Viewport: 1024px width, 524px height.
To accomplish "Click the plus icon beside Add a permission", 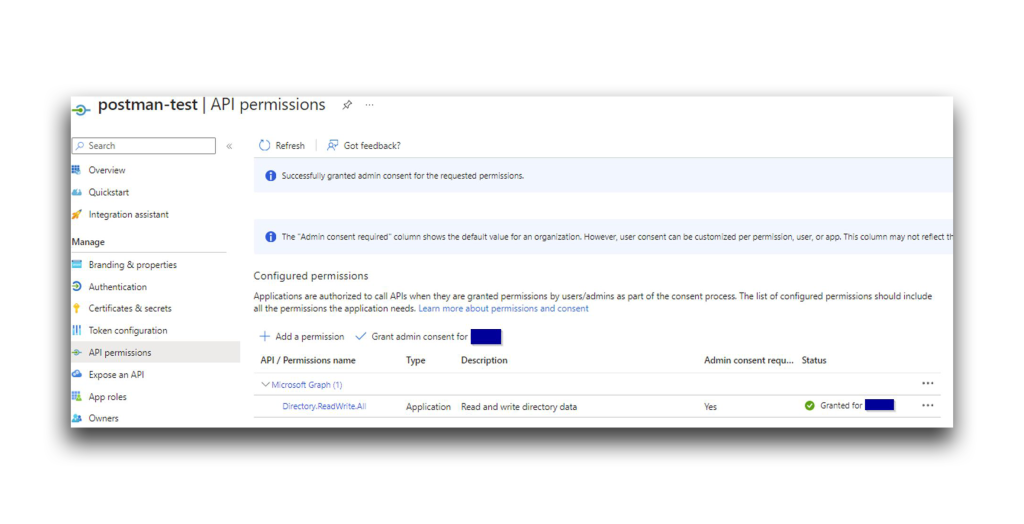I will pos(264,336).
